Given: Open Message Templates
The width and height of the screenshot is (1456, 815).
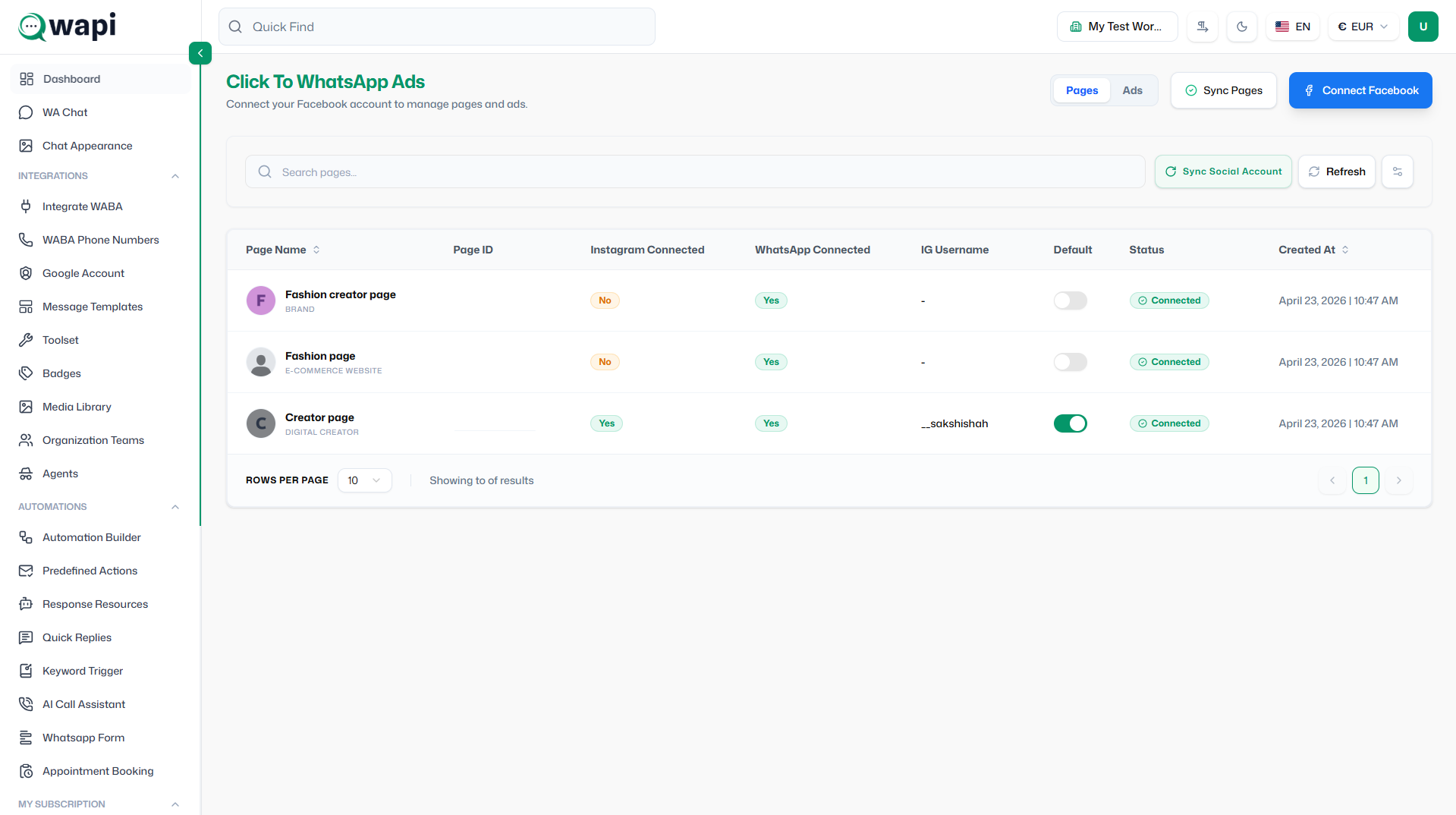Looking at the screenshot, I should click(100, 307).
